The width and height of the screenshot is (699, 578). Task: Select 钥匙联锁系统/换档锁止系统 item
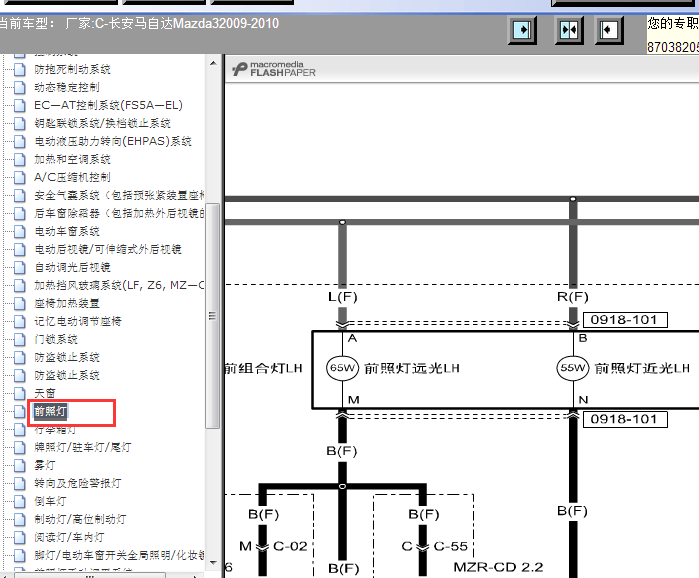coord(103,123)
